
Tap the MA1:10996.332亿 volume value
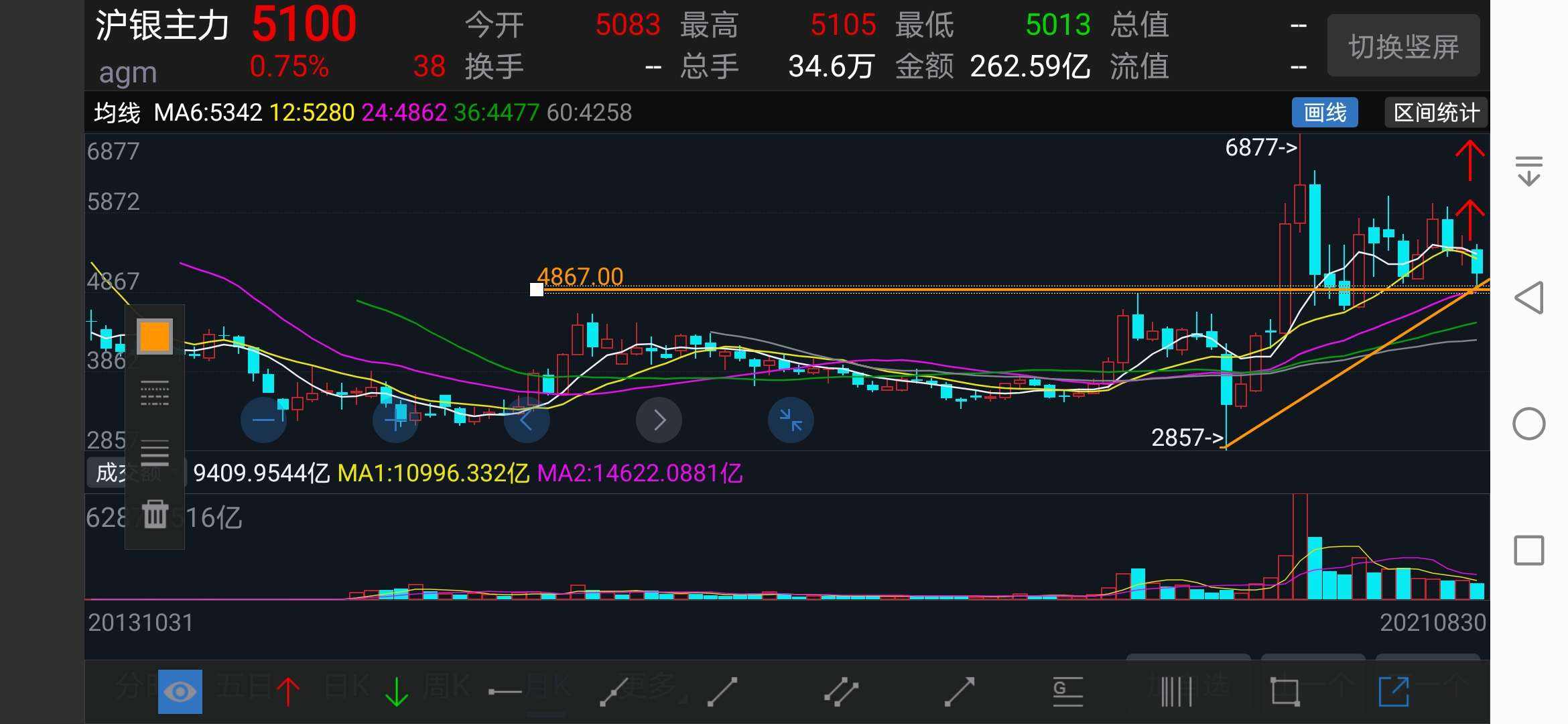pos(433,473)
